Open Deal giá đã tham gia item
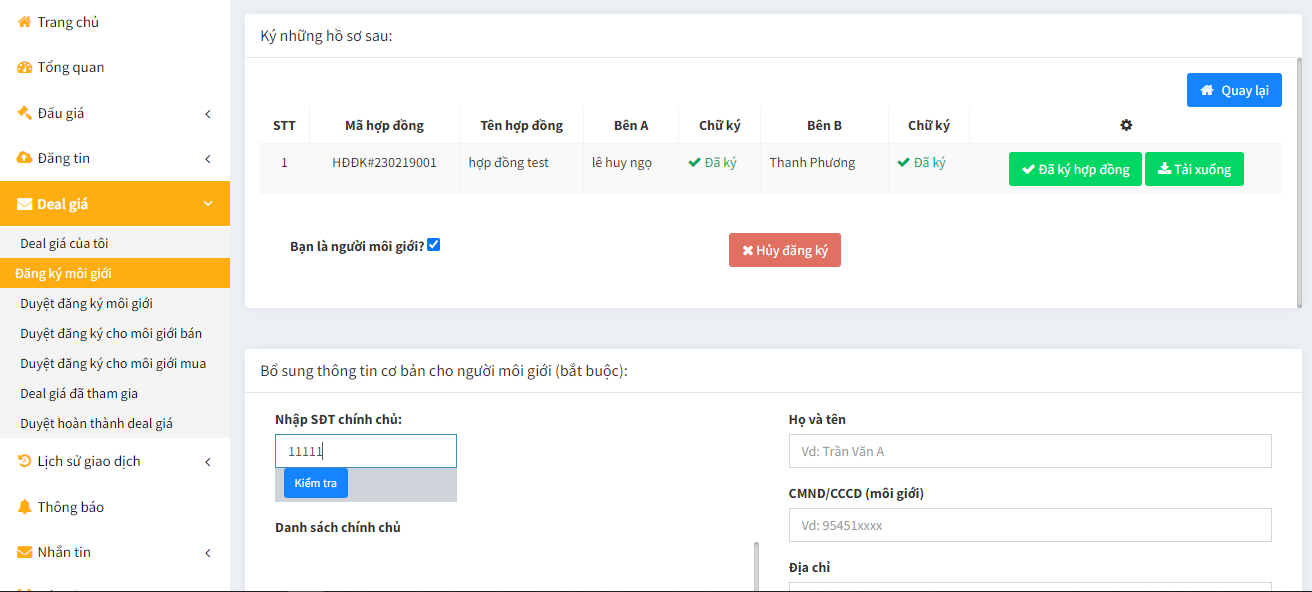1312x592 pixels. pos(79,393)
